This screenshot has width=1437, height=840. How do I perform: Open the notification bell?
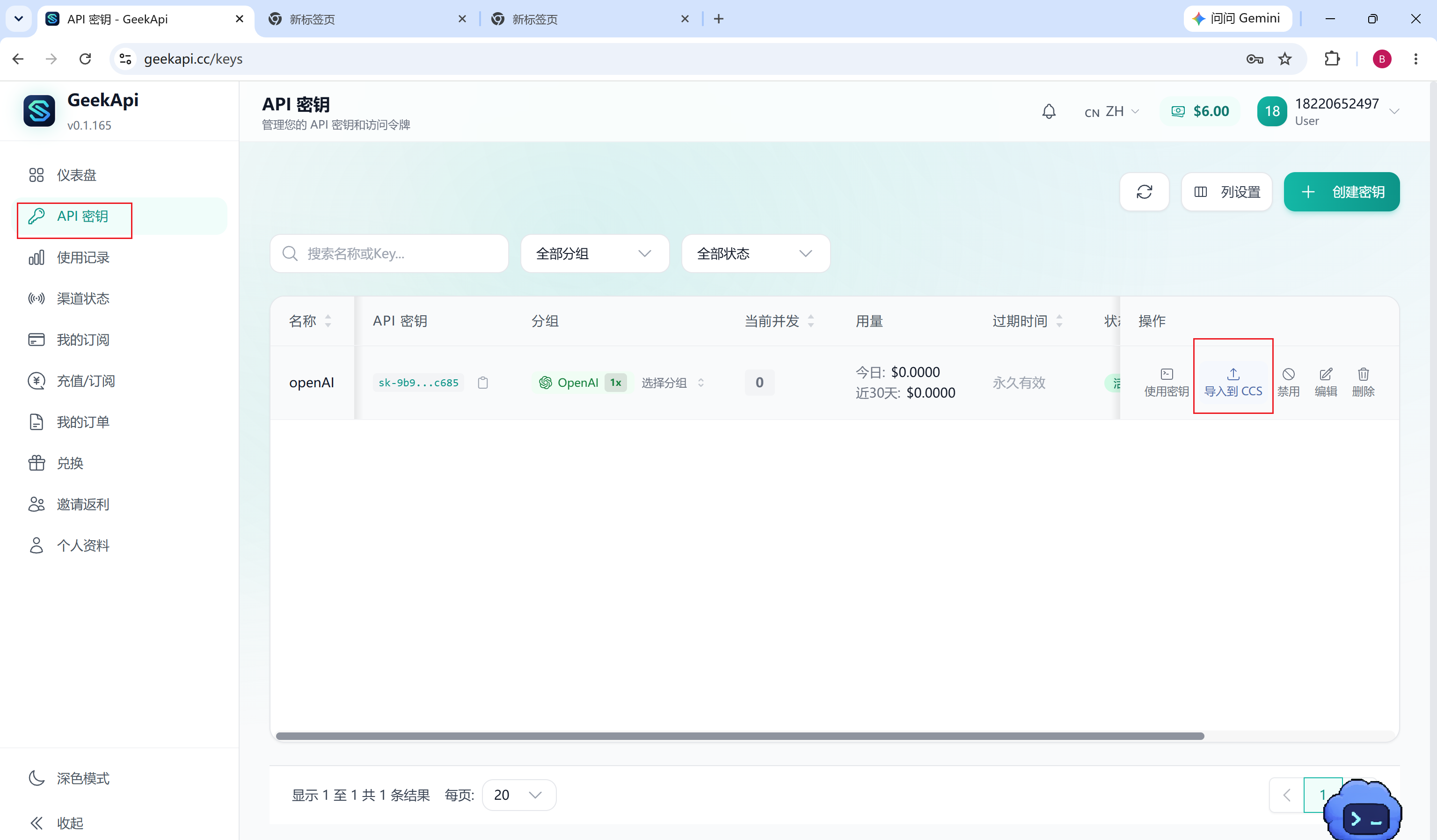pos(1049,111)
